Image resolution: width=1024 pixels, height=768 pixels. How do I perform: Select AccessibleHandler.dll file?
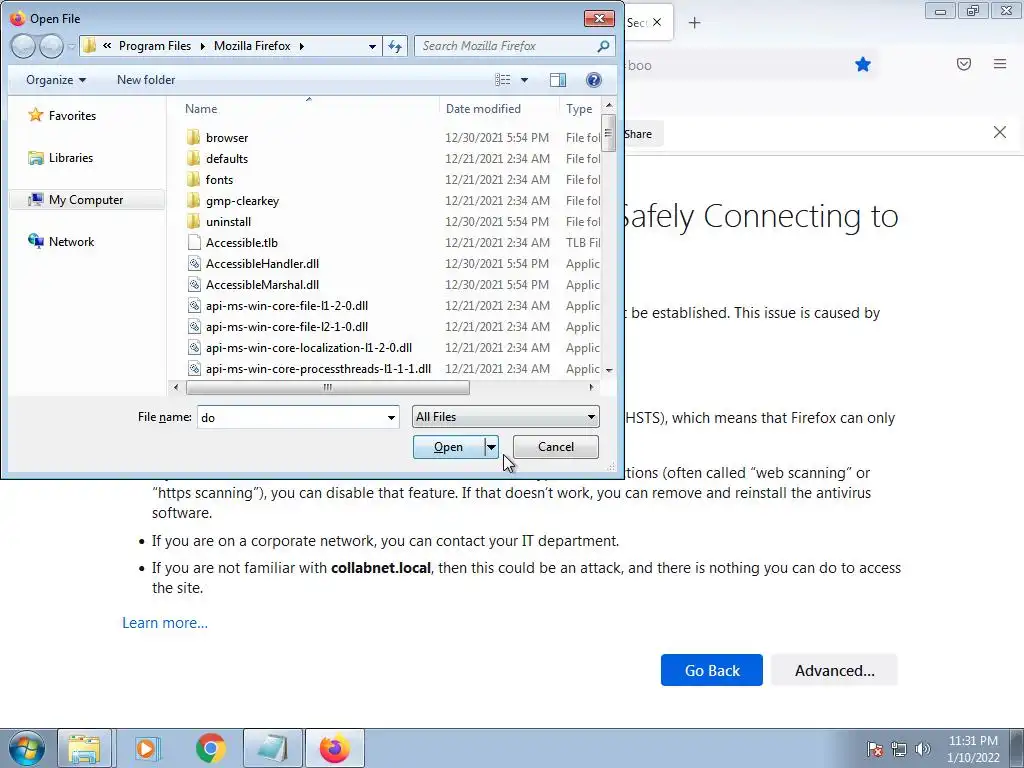[x=262, y=263]
